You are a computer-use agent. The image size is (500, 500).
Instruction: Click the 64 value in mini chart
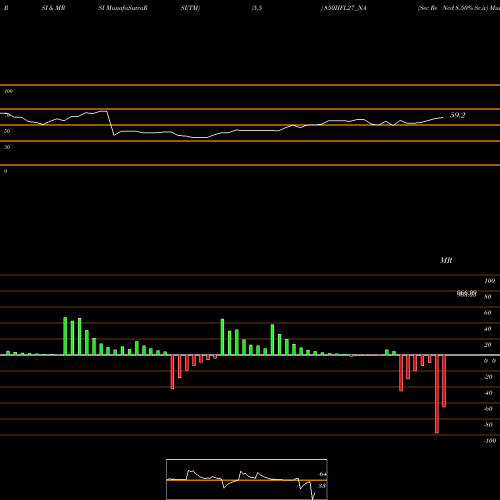click(322, 474)
